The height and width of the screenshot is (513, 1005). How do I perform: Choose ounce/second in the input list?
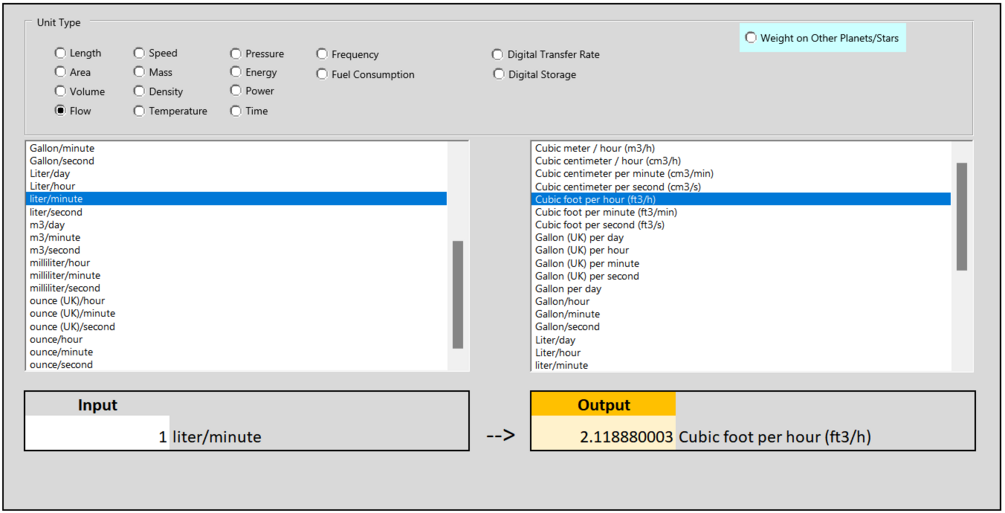point(236,364)
